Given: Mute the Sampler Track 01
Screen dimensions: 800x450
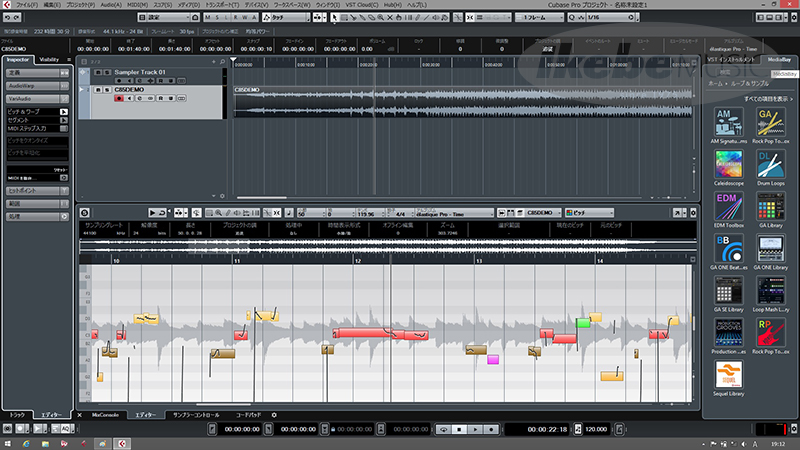Looking at the screenshot, I should coord(95,73).
